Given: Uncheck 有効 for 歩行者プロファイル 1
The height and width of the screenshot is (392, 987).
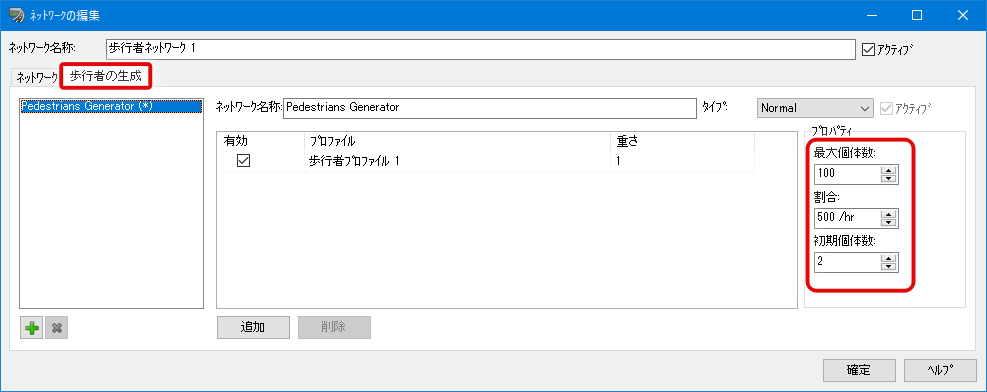Looking at the screenshot, I should click(243, 161).
